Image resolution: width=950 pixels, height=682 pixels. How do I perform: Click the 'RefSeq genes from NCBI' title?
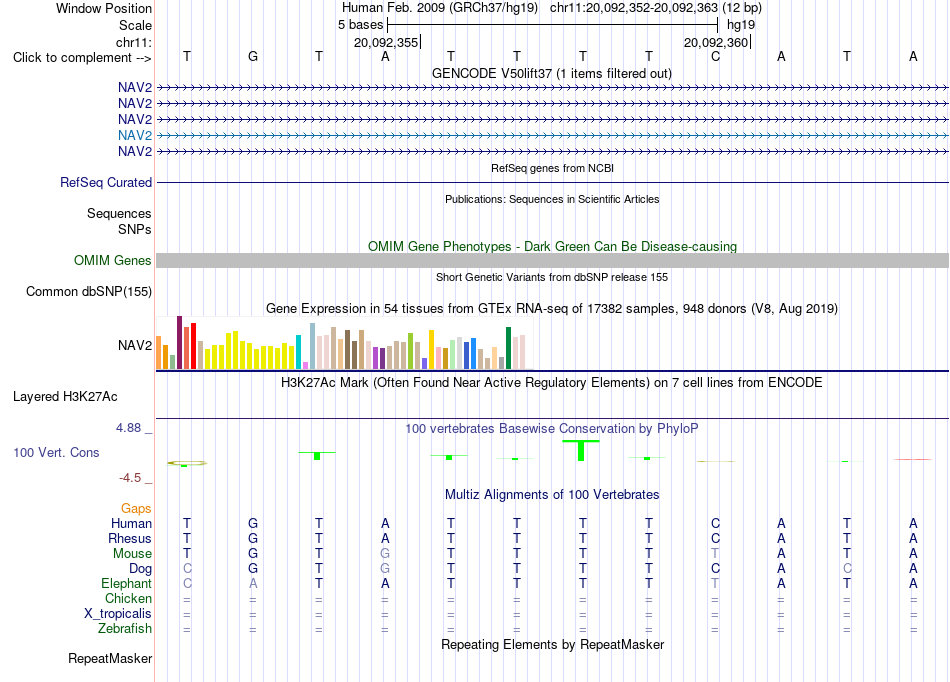tap(552, 168)
